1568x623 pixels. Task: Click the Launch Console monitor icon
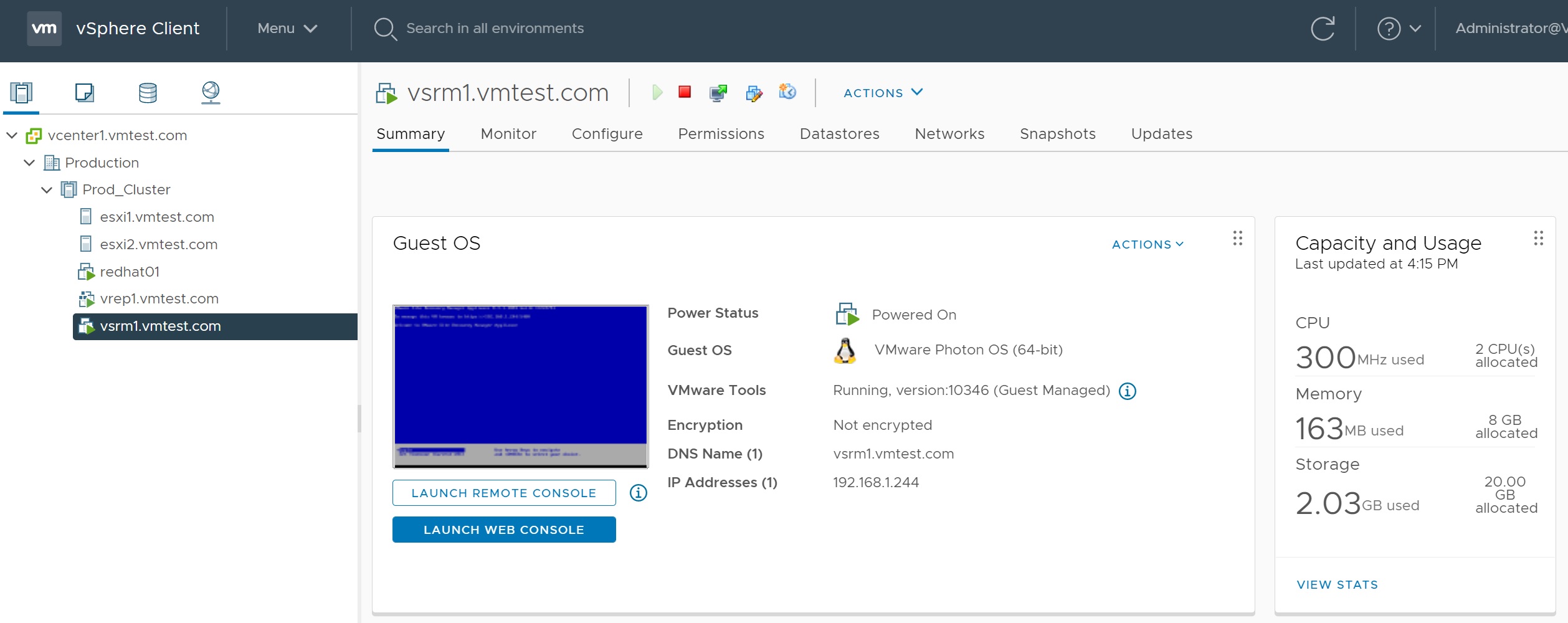[x=718, y=93]
